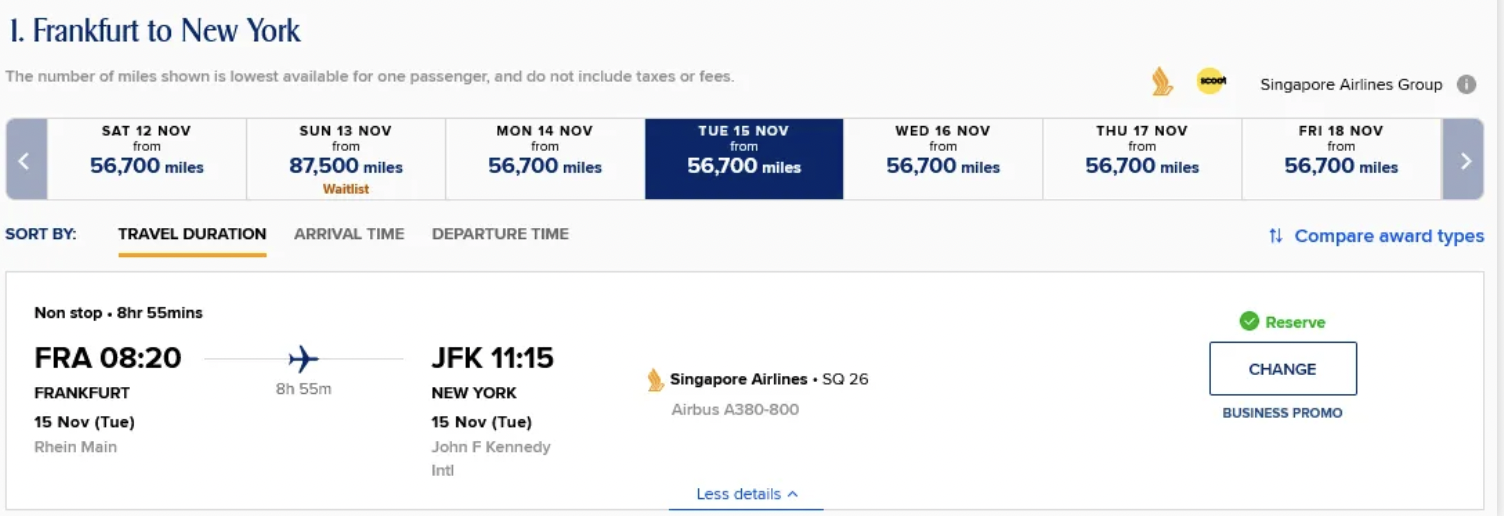Click the Singapore Airlines logo beside SQ 26

(x=655, y=380)
